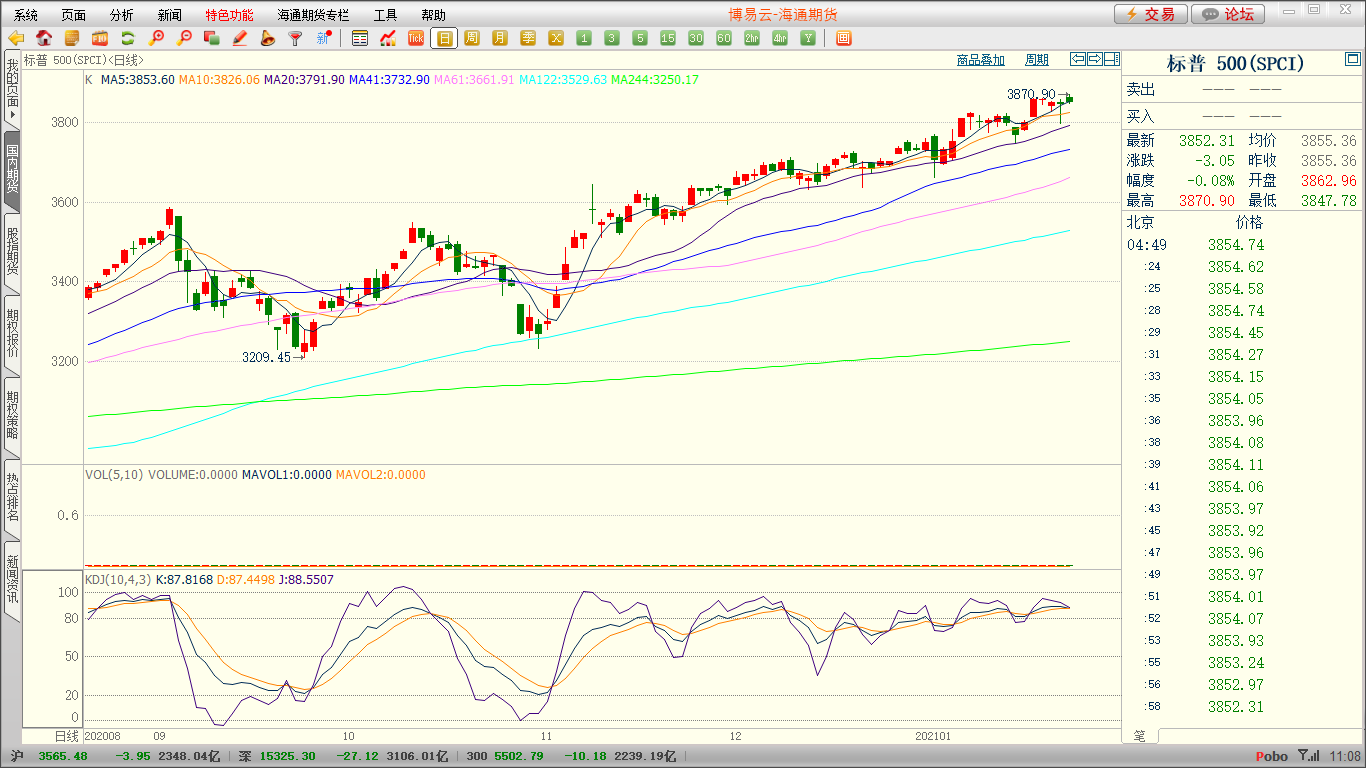Click the green refresh arrows icon
This screenshot has height=768, width=1366.
[x=128, y=38]
